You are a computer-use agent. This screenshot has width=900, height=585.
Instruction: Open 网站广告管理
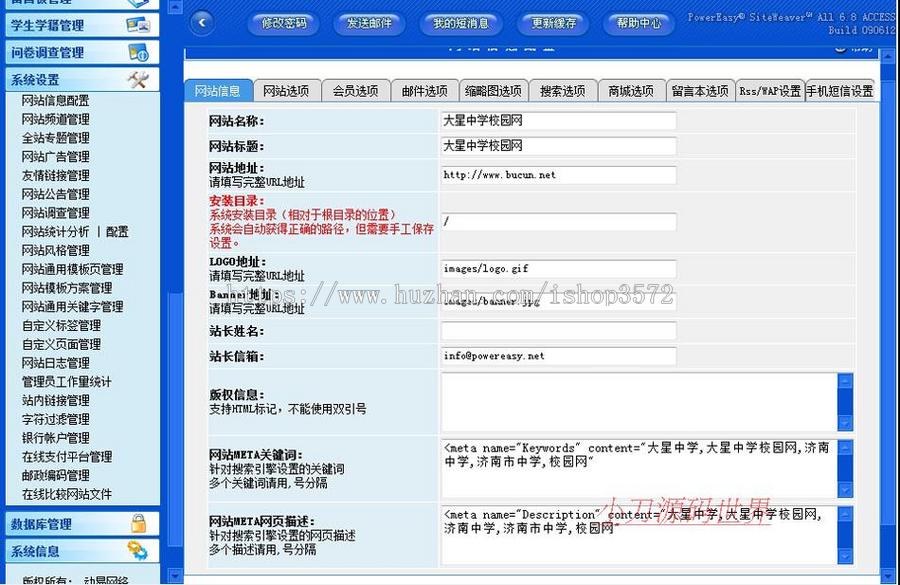[x=55, y=157]
